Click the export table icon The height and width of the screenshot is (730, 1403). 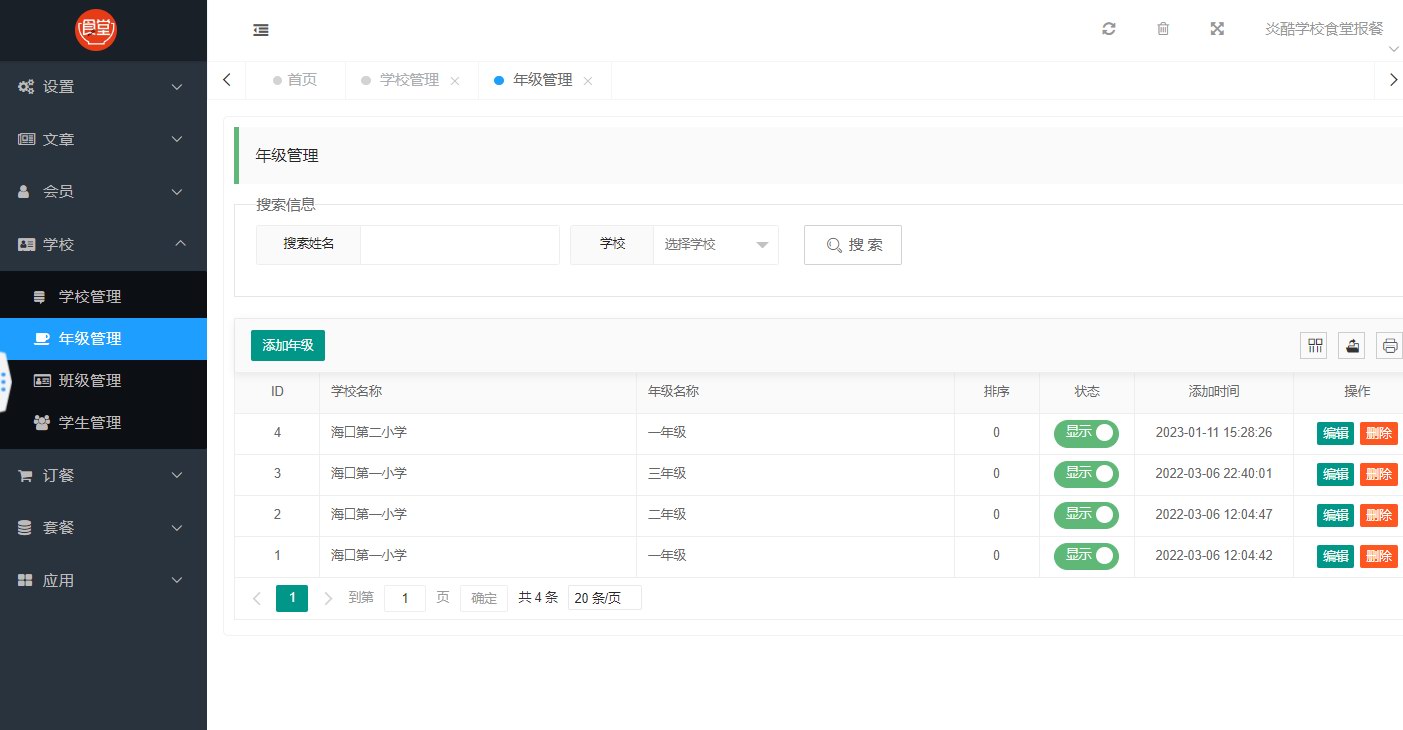pos(1352,346)
